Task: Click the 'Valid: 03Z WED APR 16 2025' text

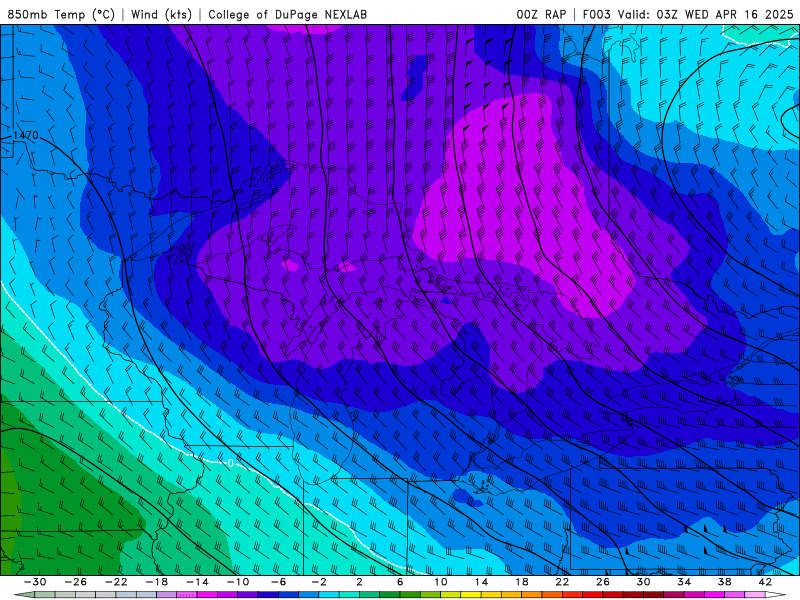Action: pyautogui.click(x=706, y=14)
